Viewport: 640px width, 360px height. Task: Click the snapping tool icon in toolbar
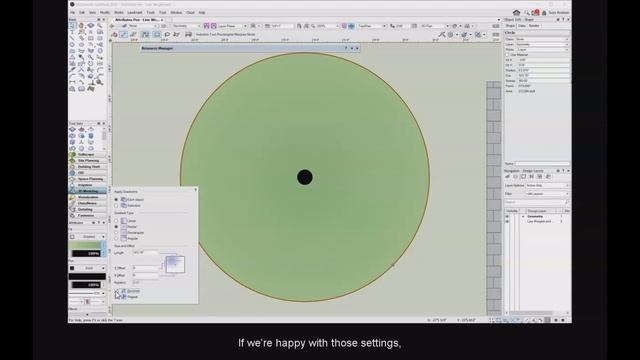[441, 35]
